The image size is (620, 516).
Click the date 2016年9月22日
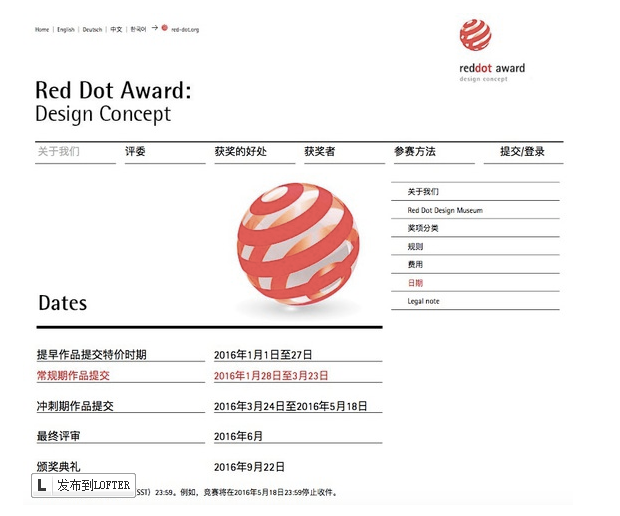(x=249, y=467)
